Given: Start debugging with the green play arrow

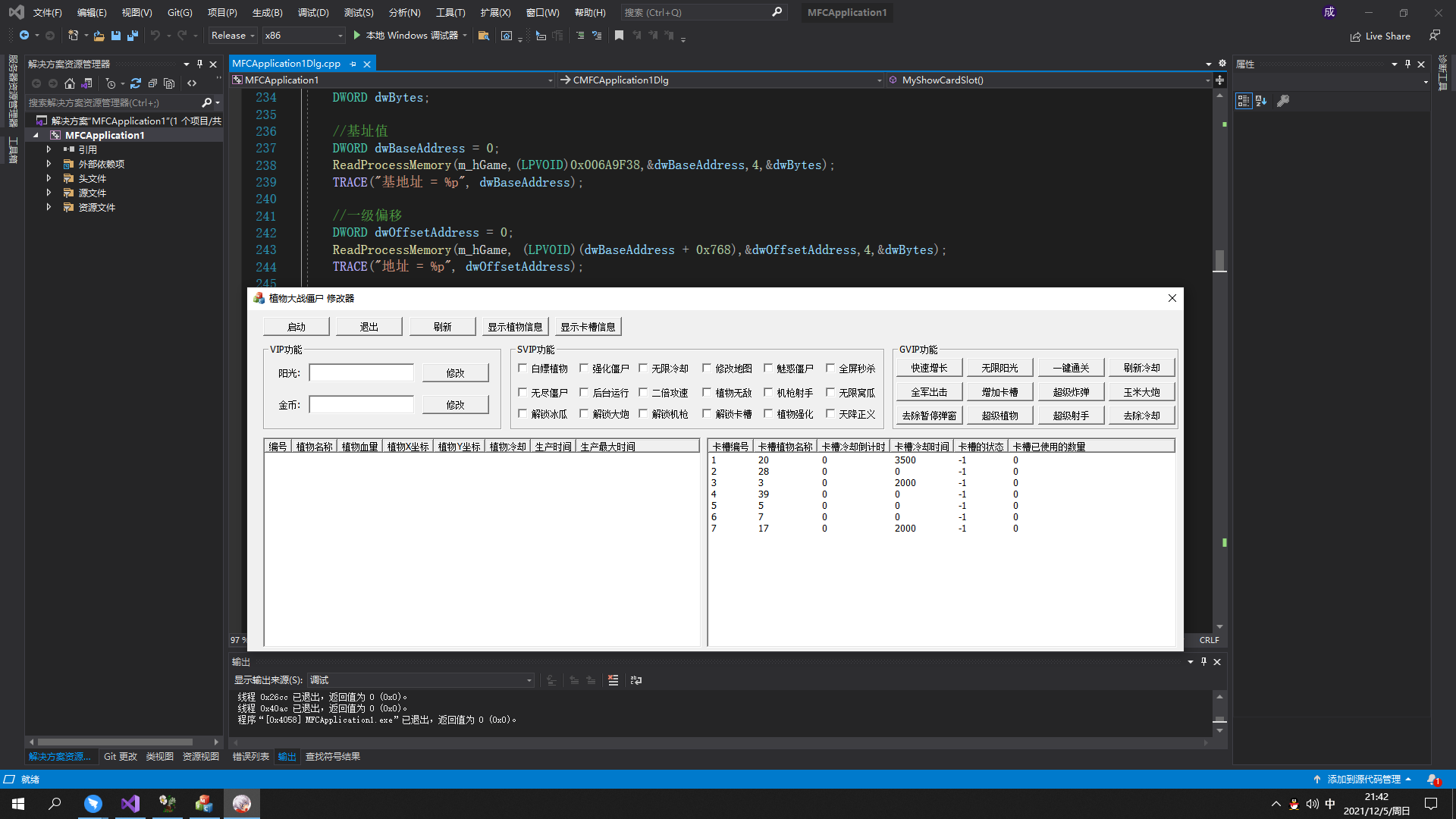Looking at the screenshot, I should (x=356, y=36).
